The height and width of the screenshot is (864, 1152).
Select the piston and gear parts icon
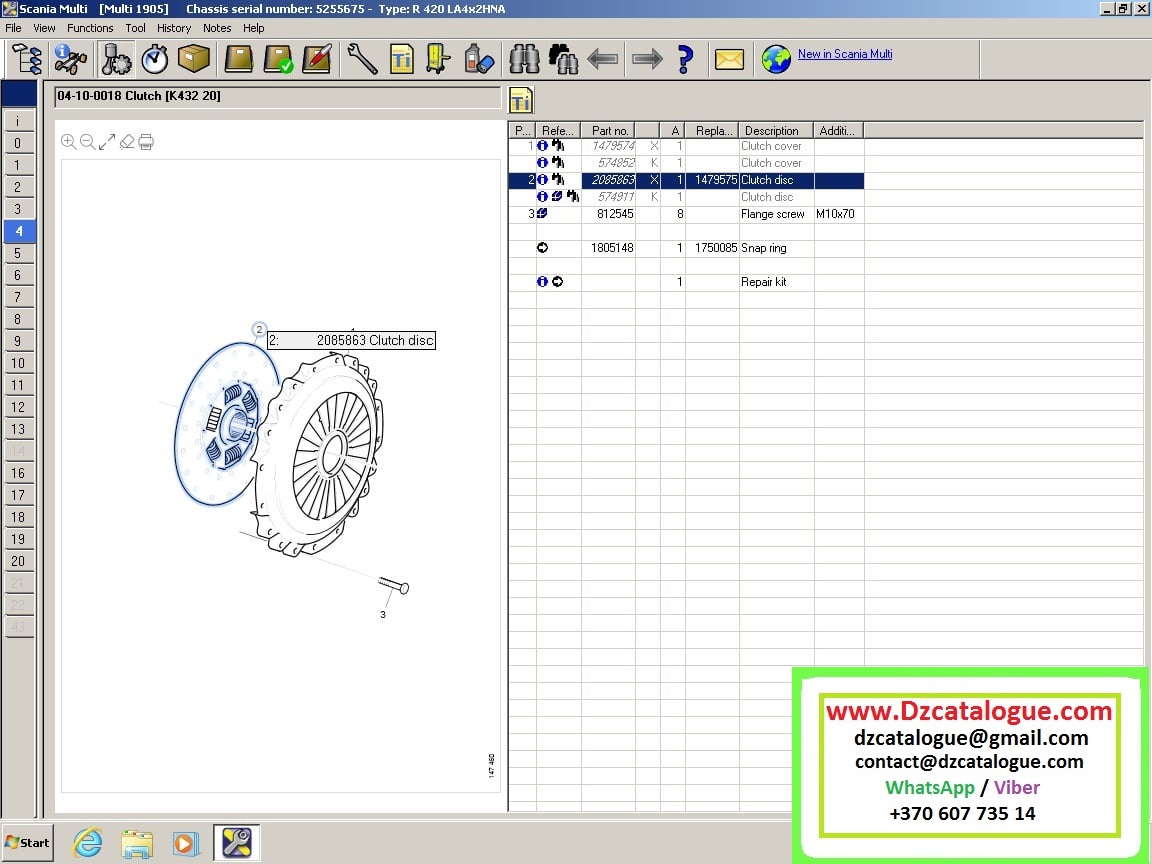115,59
